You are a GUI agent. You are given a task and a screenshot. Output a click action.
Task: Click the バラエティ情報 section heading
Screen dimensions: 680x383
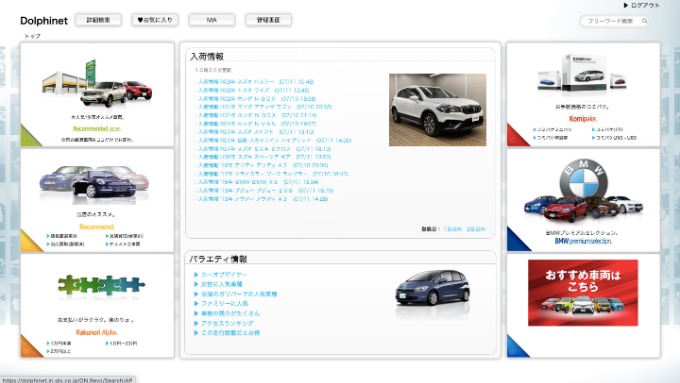click(x=218, y=259)
